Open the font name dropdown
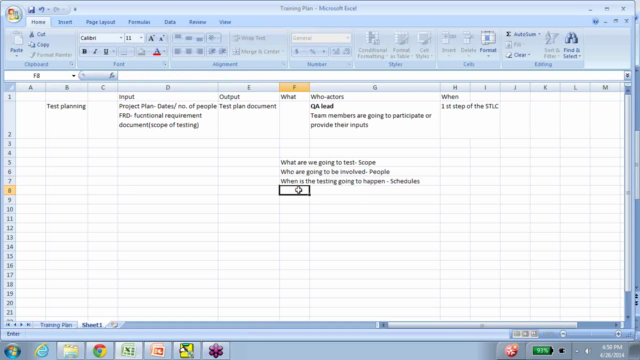This screenshot has height=360, width=640. (121, 38)
